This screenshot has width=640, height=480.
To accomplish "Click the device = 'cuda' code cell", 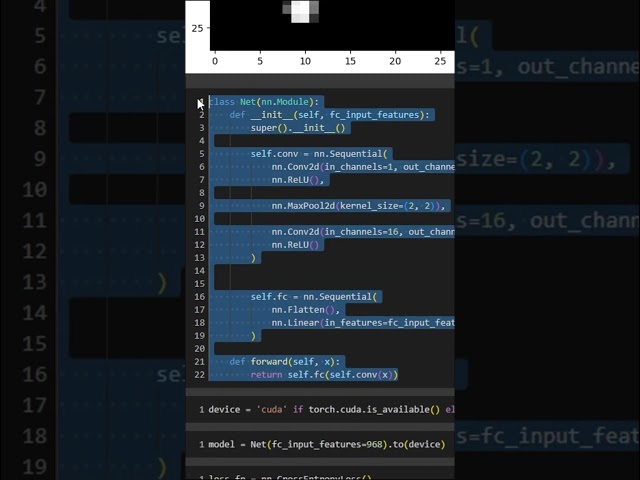I will 320,409.
